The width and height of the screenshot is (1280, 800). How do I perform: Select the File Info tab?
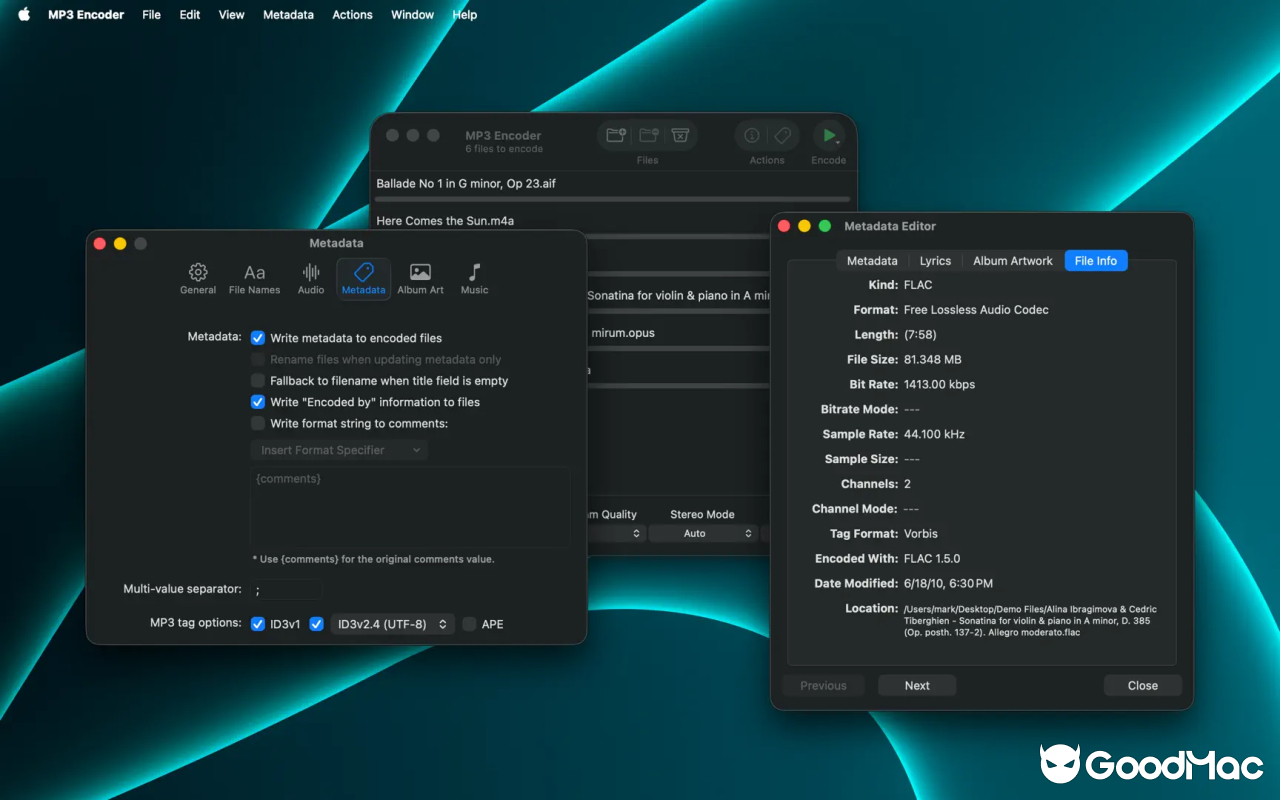(1096, 261)
